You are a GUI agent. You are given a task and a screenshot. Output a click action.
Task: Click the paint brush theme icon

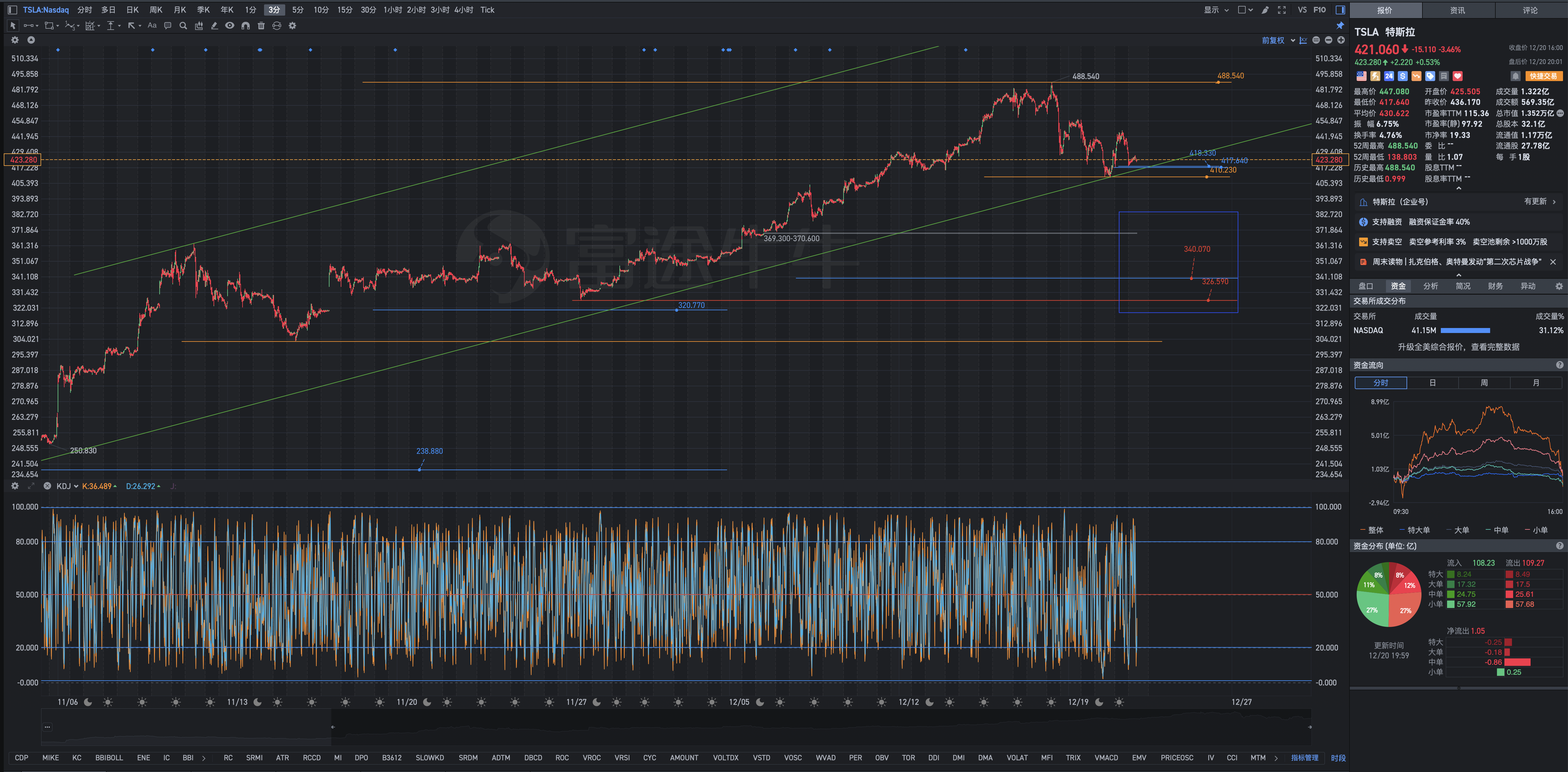tap(1266, 10)
